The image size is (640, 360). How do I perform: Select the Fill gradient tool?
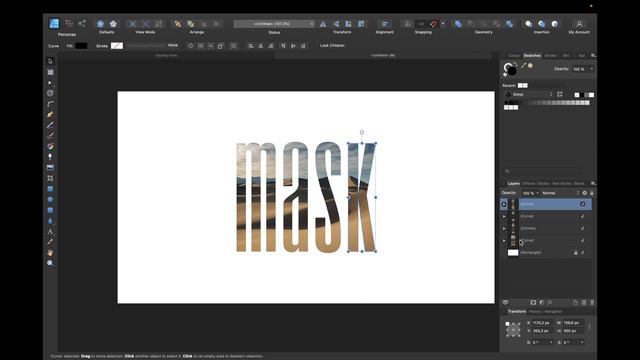(x=50, y=146)
